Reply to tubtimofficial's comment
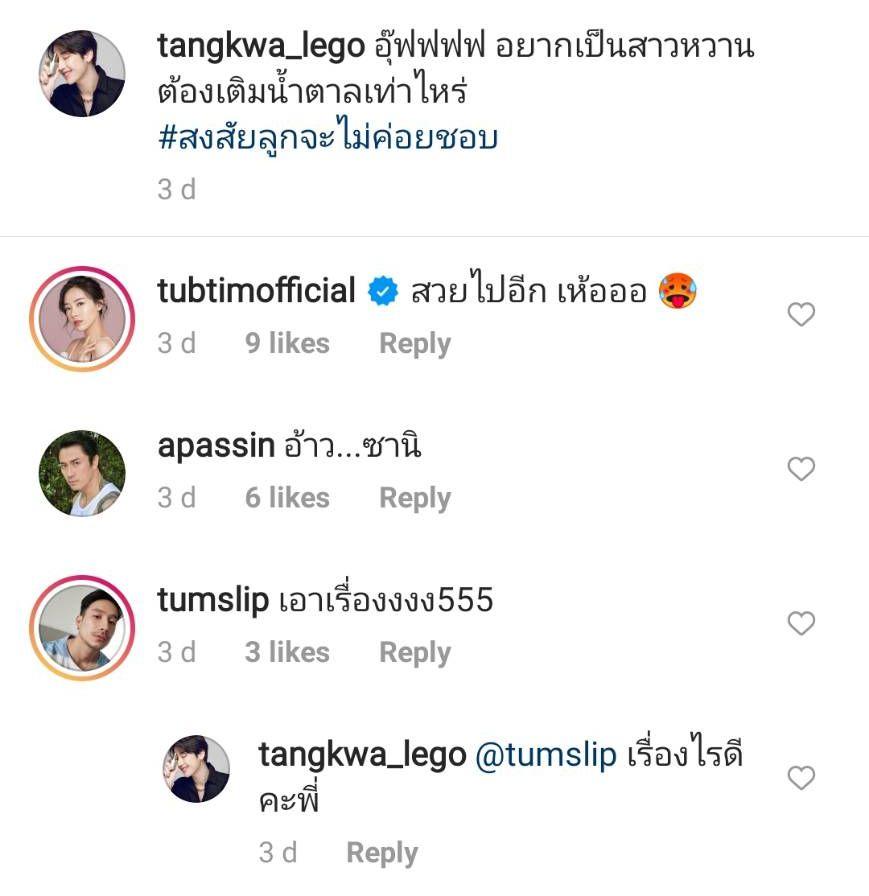869x896 pixels. [415, 344]
